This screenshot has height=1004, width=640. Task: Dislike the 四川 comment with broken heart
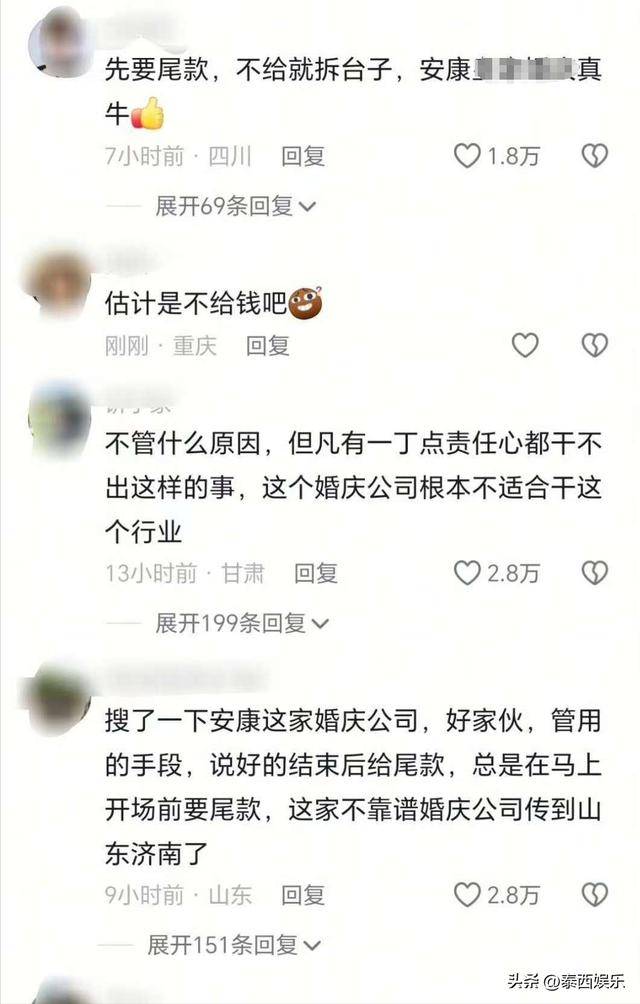click(595, 156)
